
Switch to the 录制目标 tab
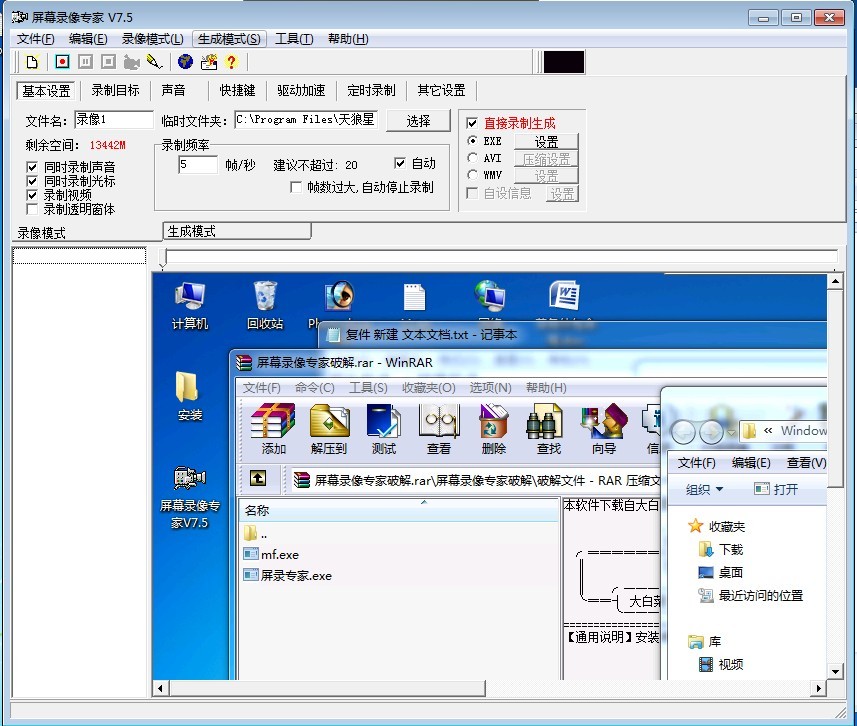coord(116,91)
